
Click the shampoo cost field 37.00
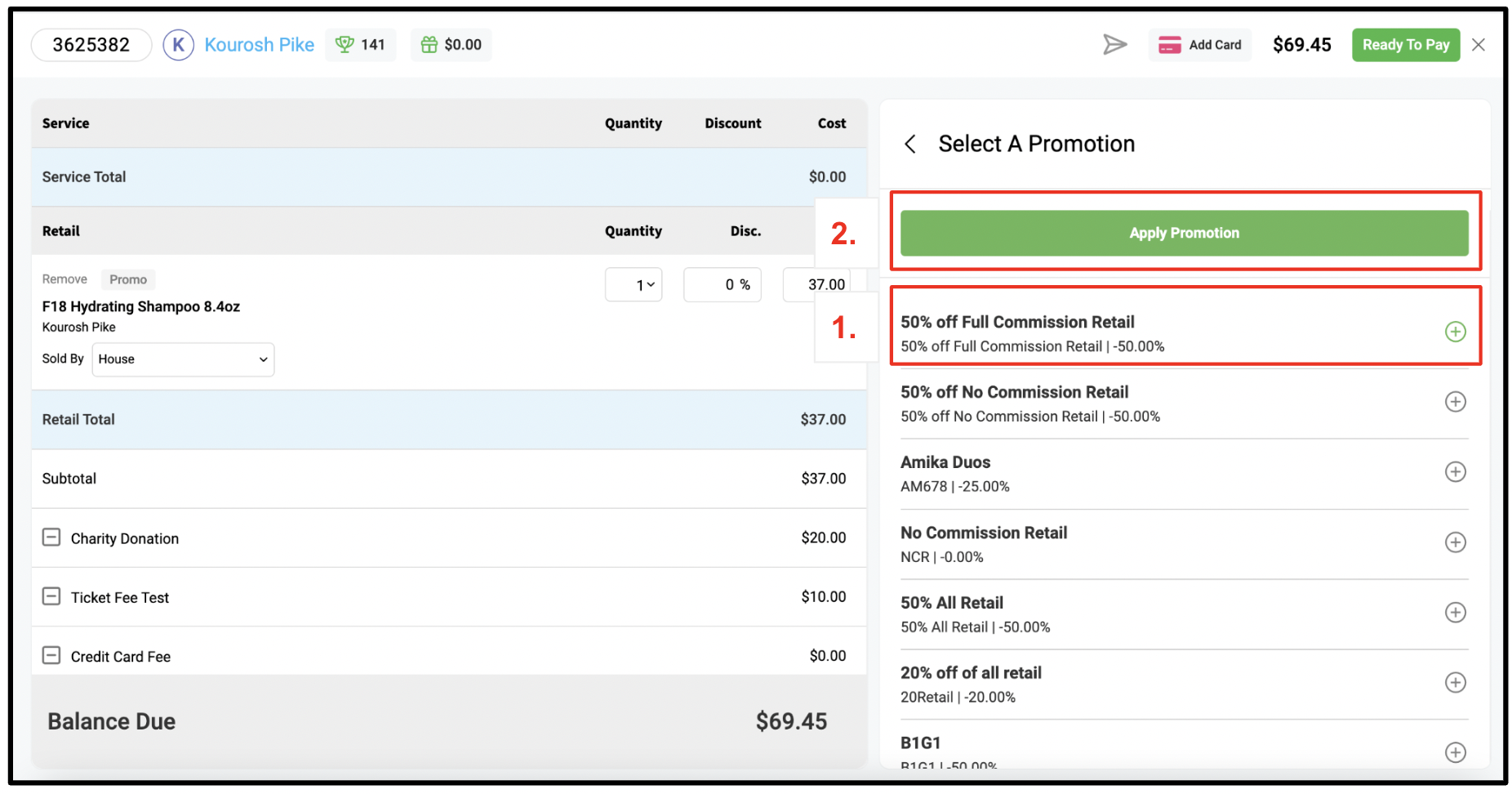point(817,284)
